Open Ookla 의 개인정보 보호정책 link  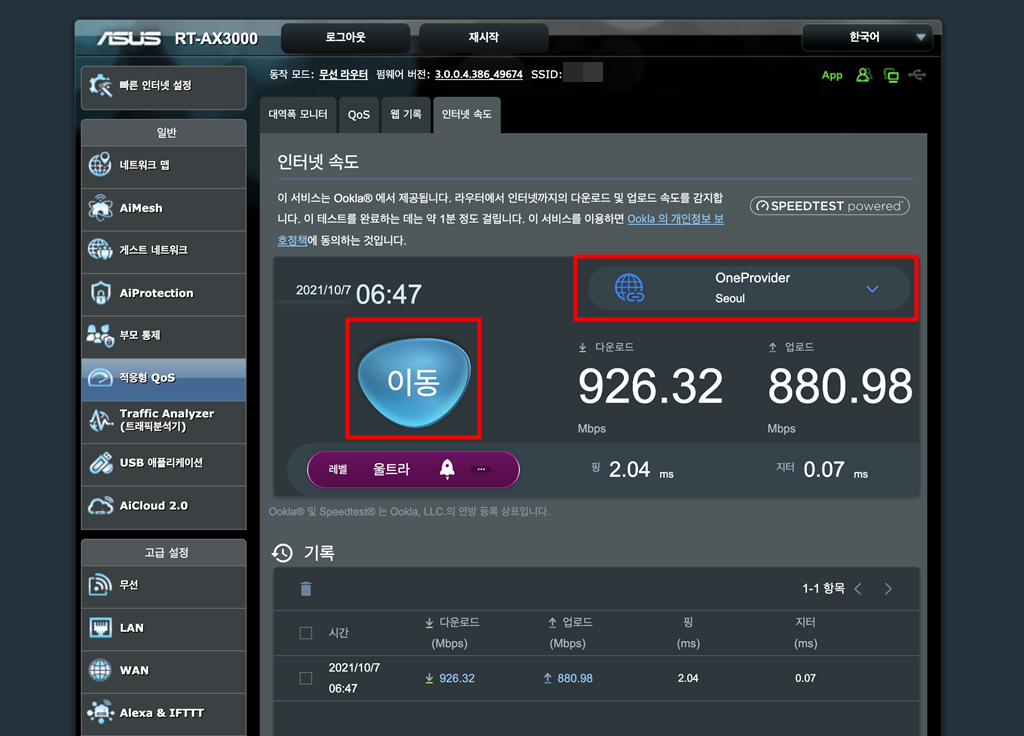click(675, 219)
